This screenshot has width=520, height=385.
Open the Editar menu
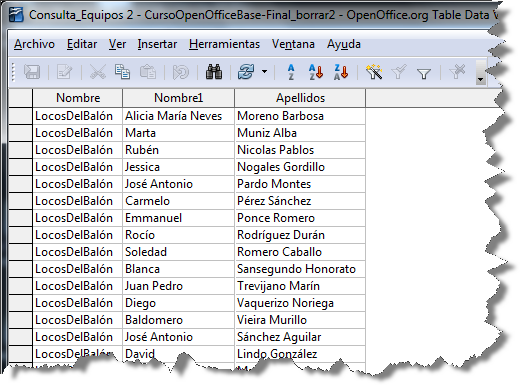click(x=82, y=44)
